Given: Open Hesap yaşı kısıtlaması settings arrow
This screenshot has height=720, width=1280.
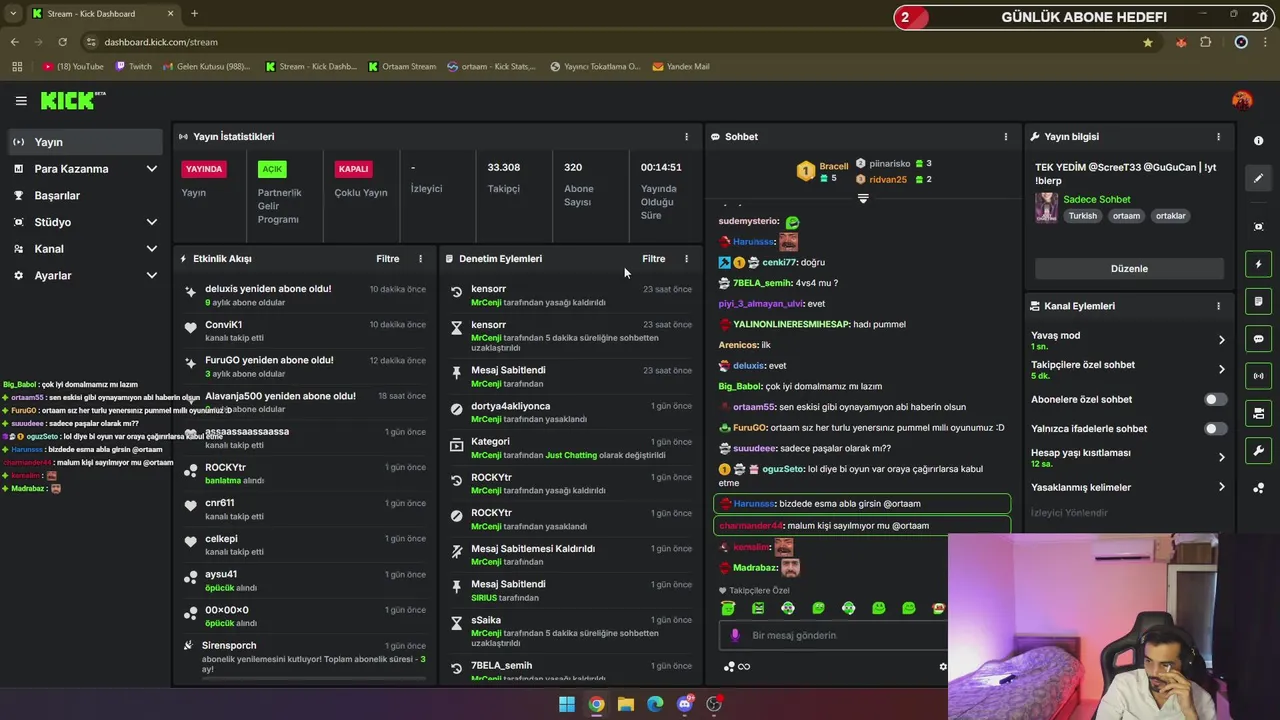Looking at the screenshot, I should coord(1221,457).
